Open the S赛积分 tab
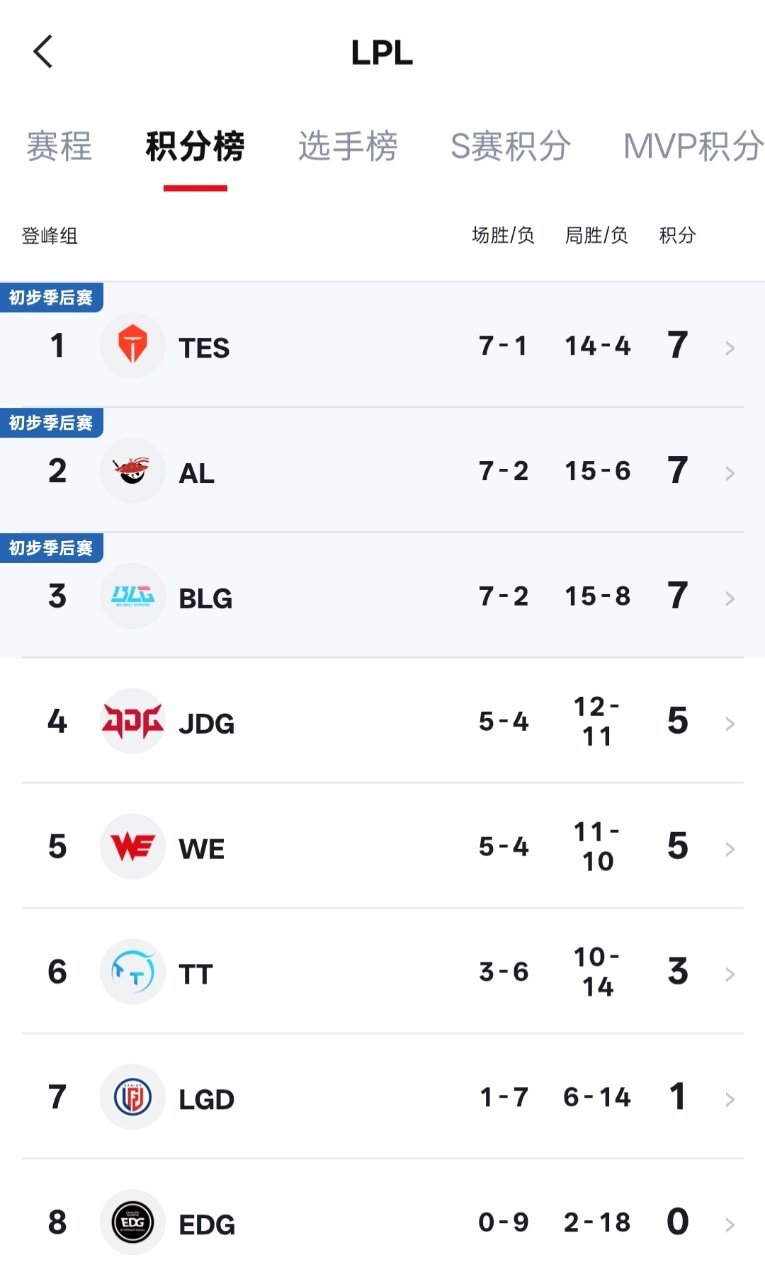This screenshot has height=1279, width=765. (510, 146)
